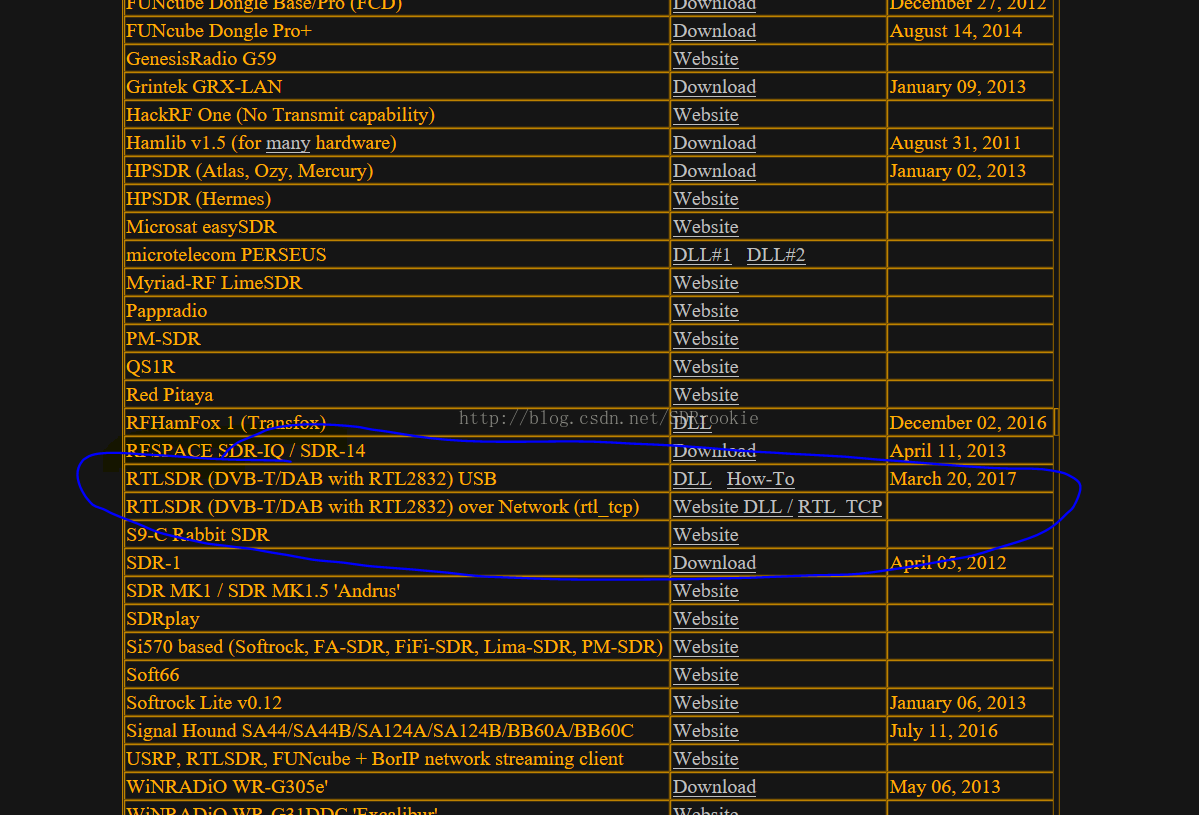Download the SDR-1 driver

point(714,563)
